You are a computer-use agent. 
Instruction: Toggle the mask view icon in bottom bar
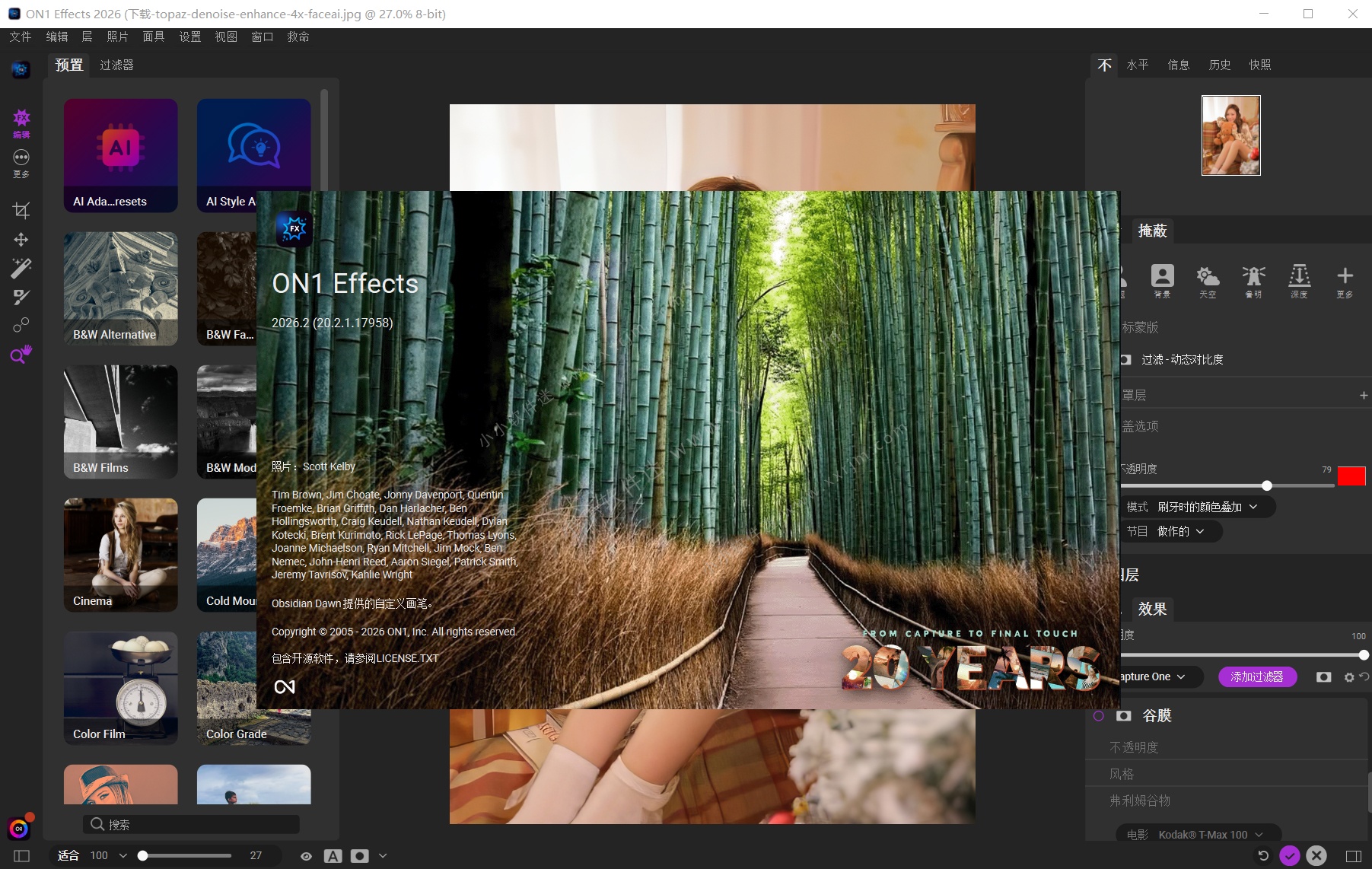coord(360,856)
